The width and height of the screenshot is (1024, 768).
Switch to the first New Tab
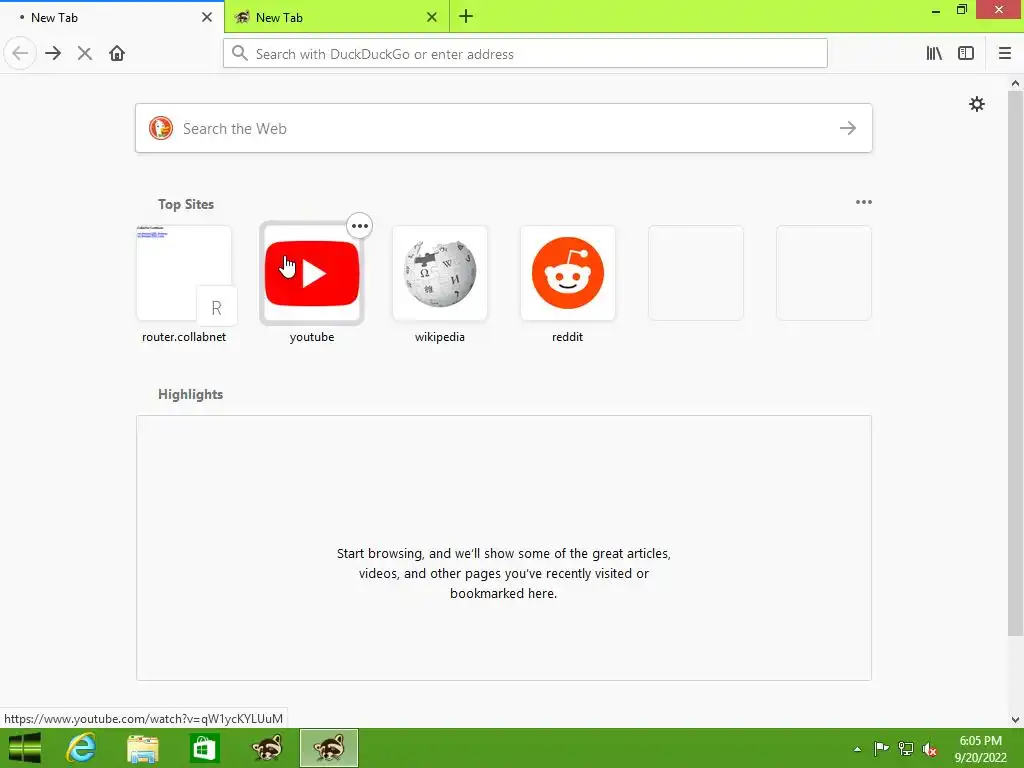coord(112,17)
